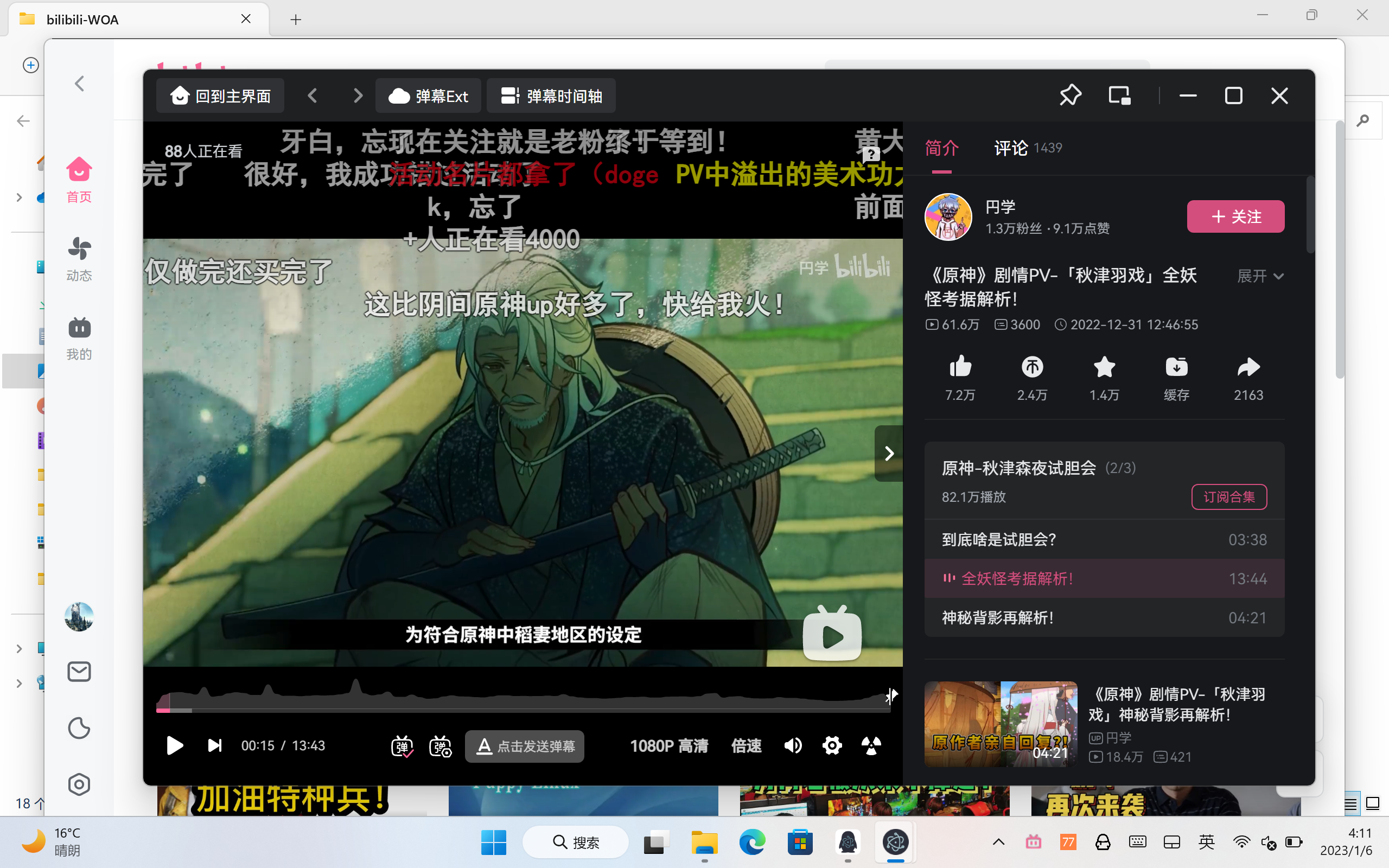This screenshot has width=1389, height=868.
Task: Open Windows Start menu
Action: coord(493,842)
